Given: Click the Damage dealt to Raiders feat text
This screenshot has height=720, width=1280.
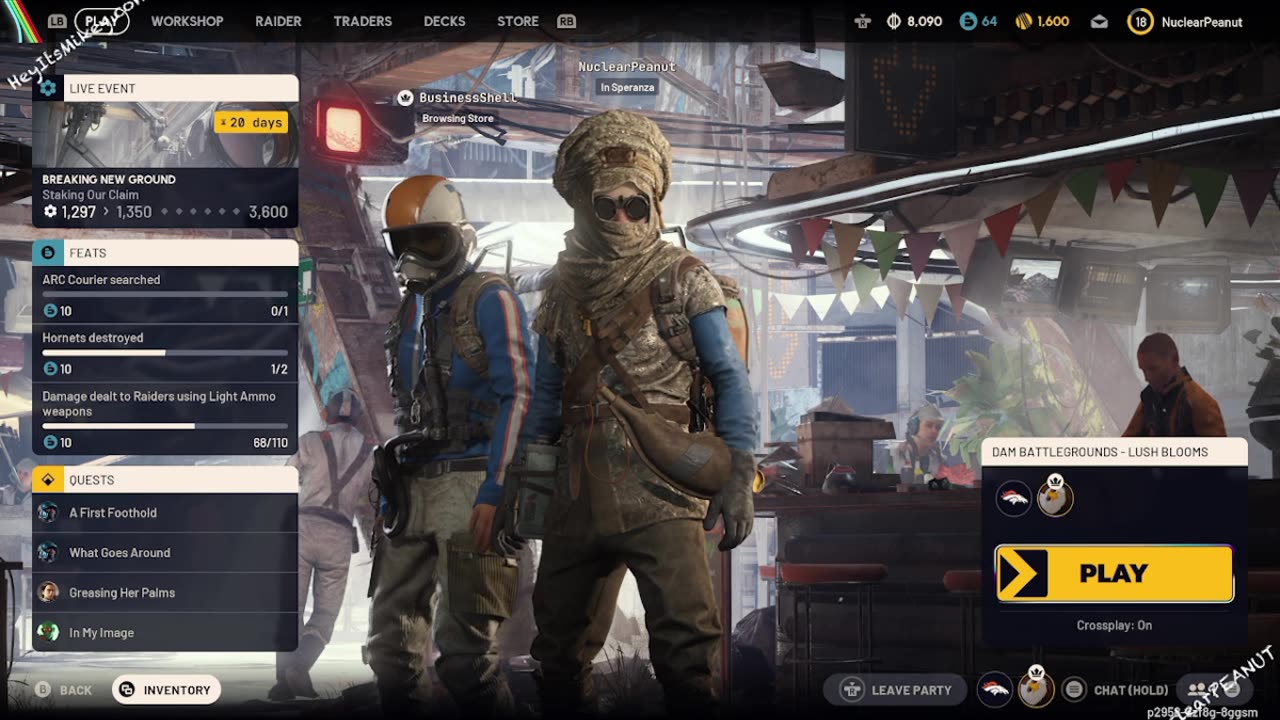Looking at the screenshot, I should (159, 404).
